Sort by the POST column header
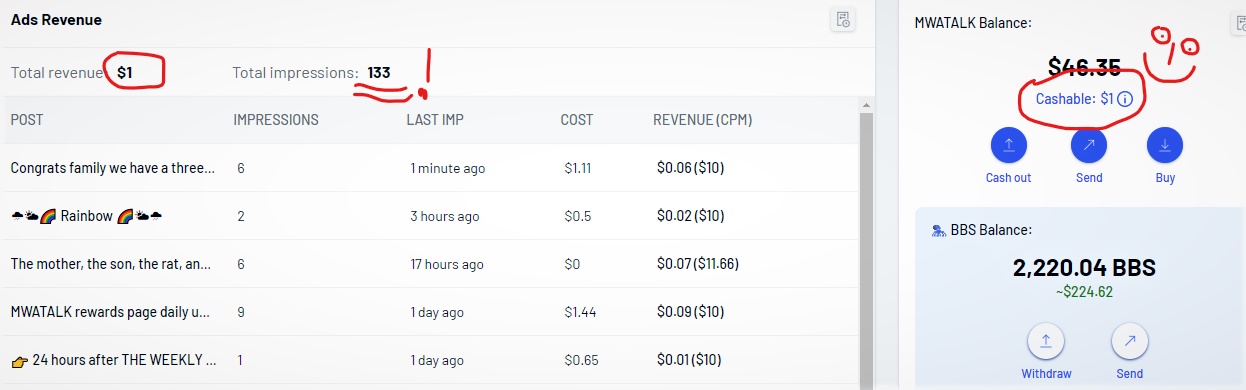 (x=27, y=120)
